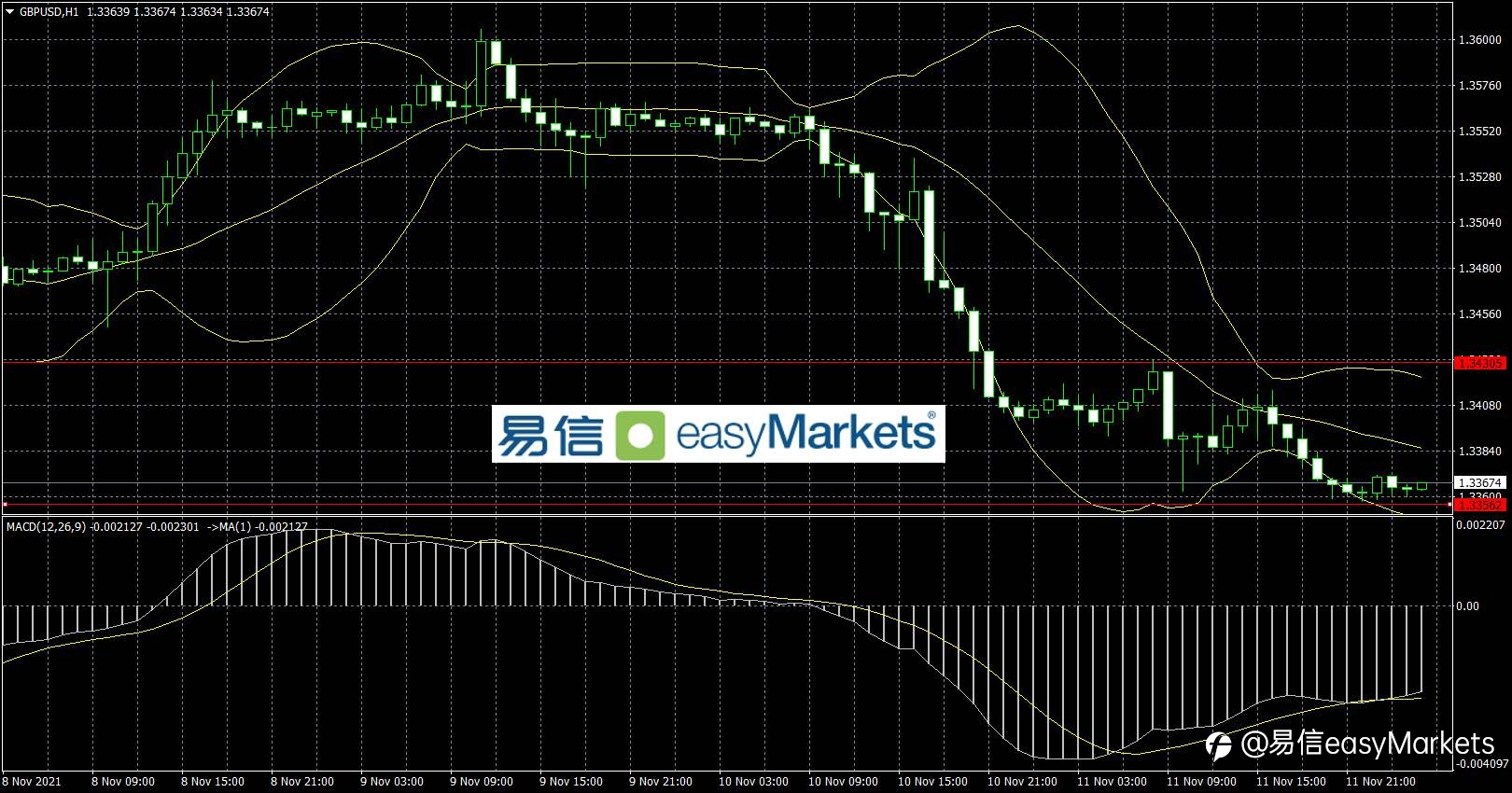Click the MACD zero level label 0.00
This screenshot has height=793, width=1512.
coord(1467,606)
